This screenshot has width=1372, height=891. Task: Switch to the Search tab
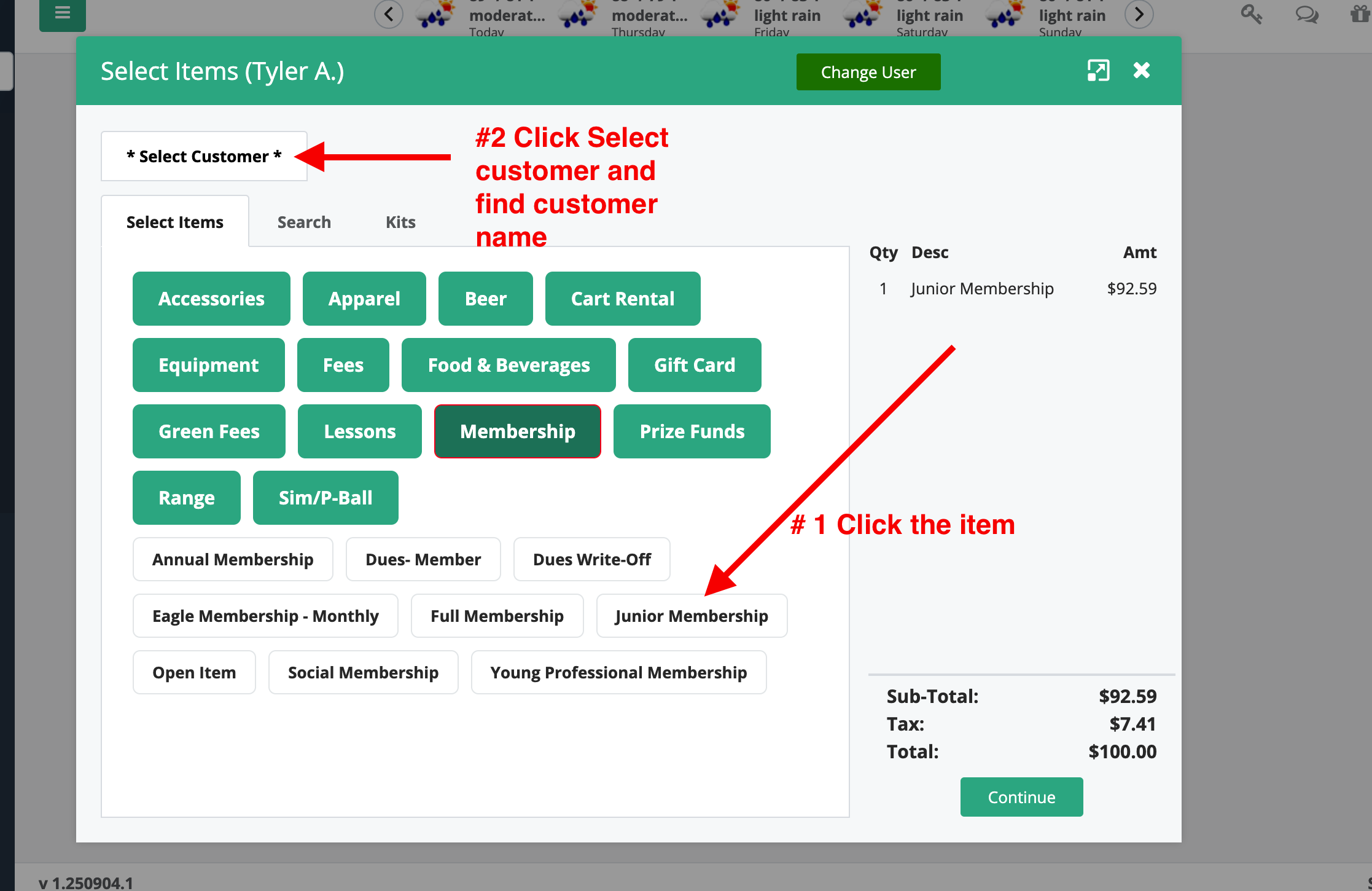(304, 222)
